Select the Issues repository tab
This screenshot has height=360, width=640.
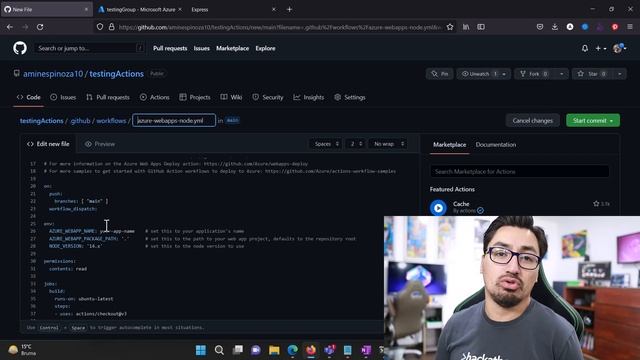pyautogui.click(x=63, y=97)
